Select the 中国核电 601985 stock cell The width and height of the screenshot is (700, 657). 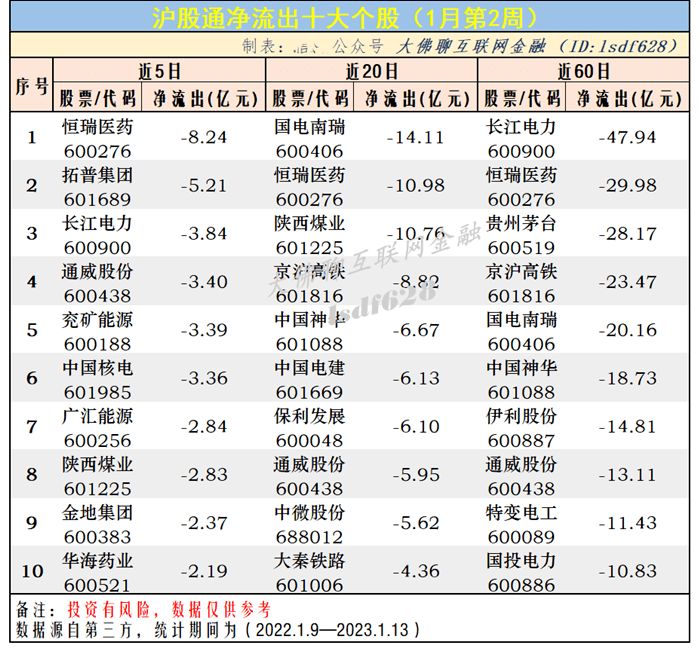point(97,378)
